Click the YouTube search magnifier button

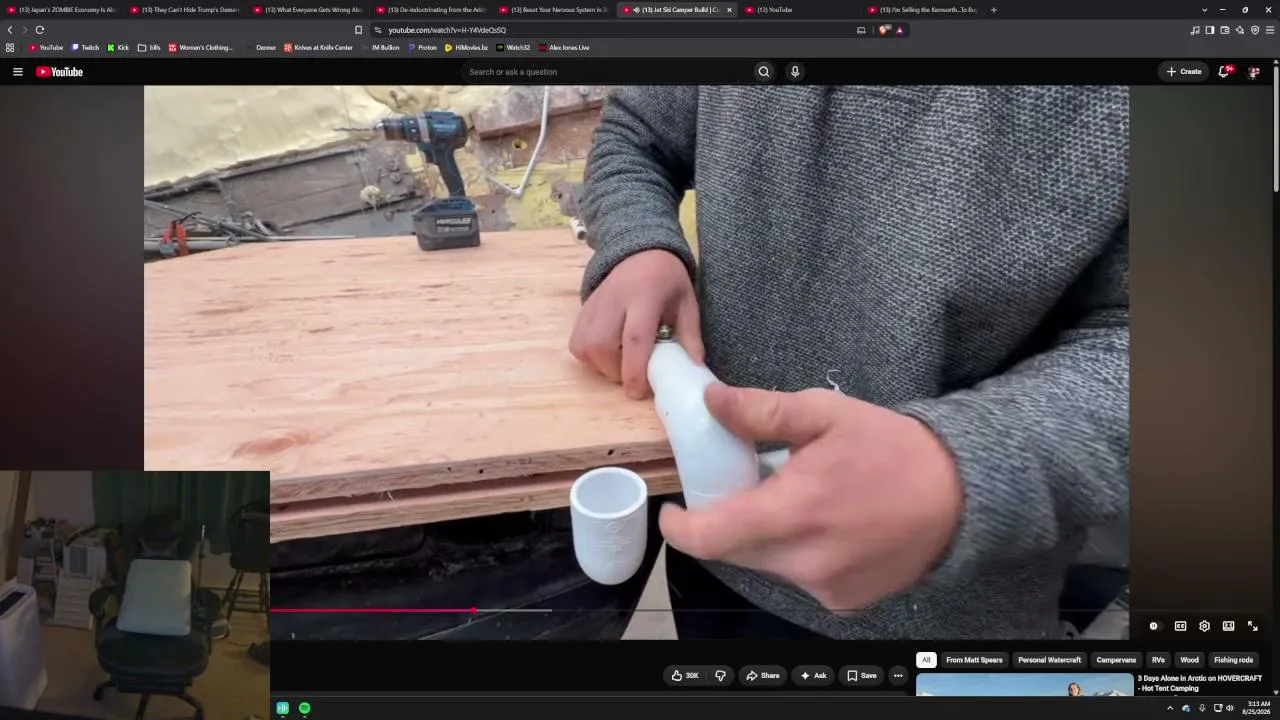click(x=764, y=72)
